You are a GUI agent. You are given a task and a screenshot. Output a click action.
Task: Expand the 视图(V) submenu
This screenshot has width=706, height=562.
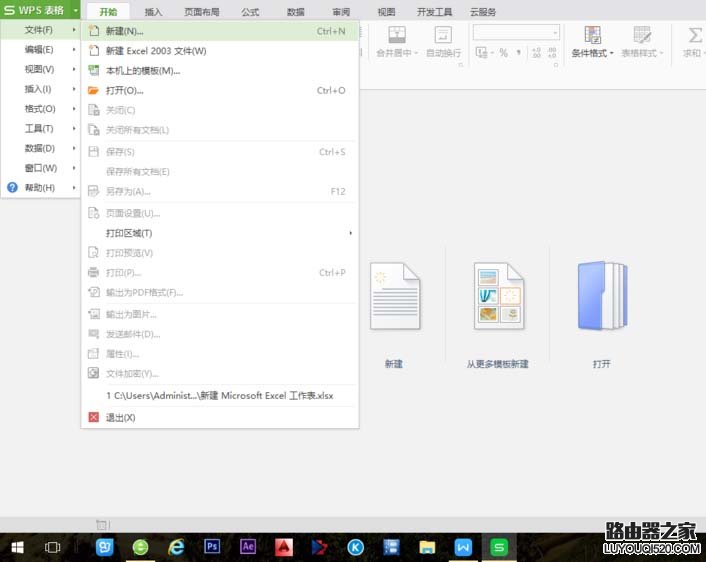74,69
